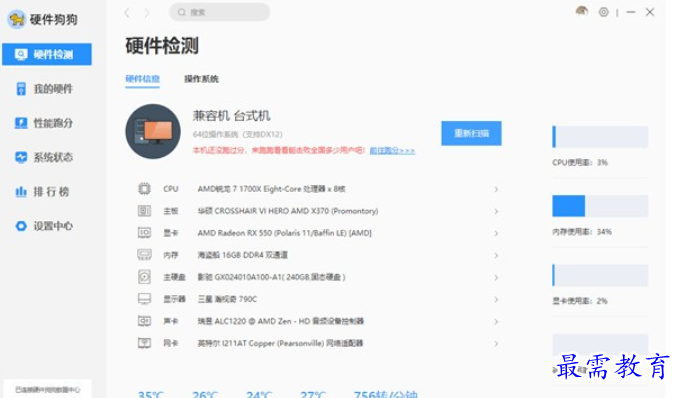Open the round settings icon in title bar

[604, 12]
